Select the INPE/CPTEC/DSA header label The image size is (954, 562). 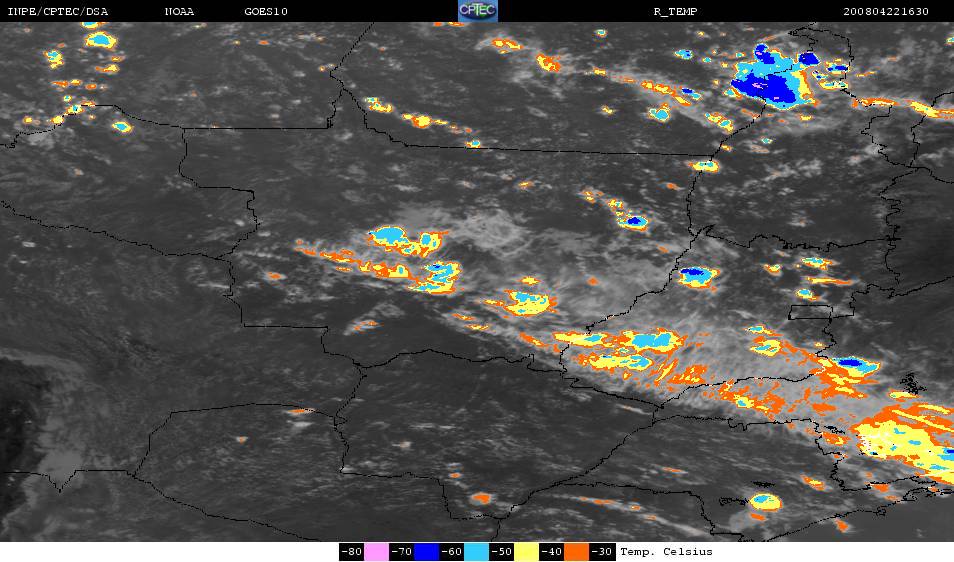tap(57, 12)
